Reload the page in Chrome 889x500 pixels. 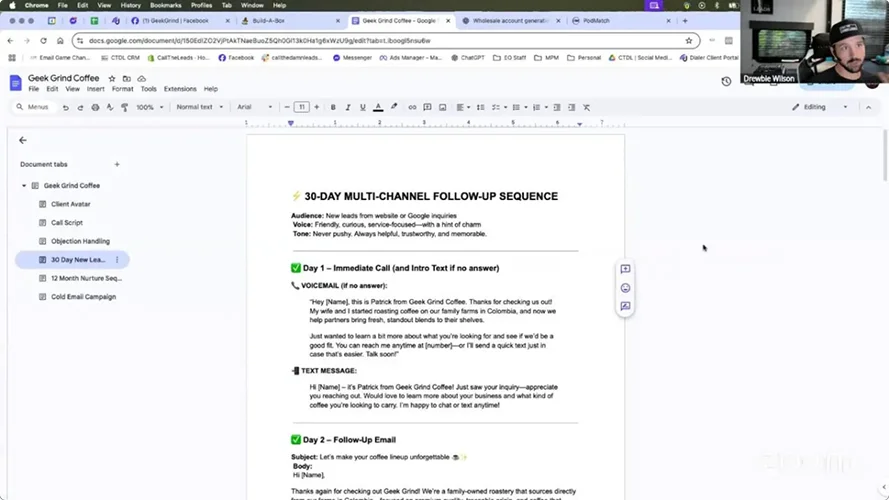tap(43, 41)
